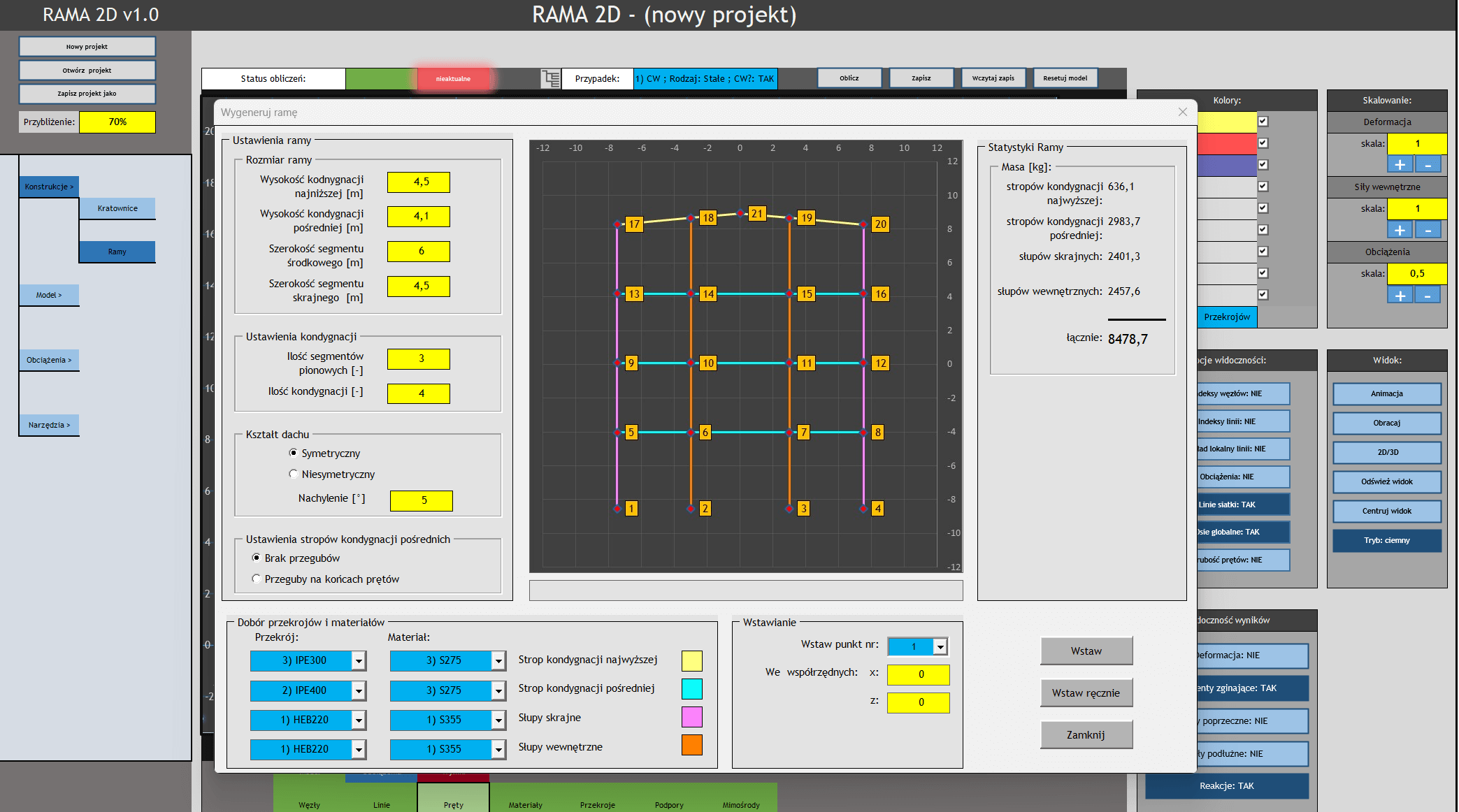Increase the Deformacja scale with the plus button

(x=1400, y=165)
